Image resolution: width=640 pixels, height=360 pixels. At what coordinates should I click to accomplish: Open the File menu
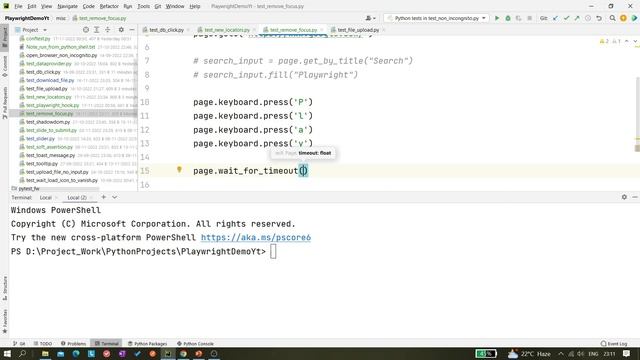(x=18, y=6)
